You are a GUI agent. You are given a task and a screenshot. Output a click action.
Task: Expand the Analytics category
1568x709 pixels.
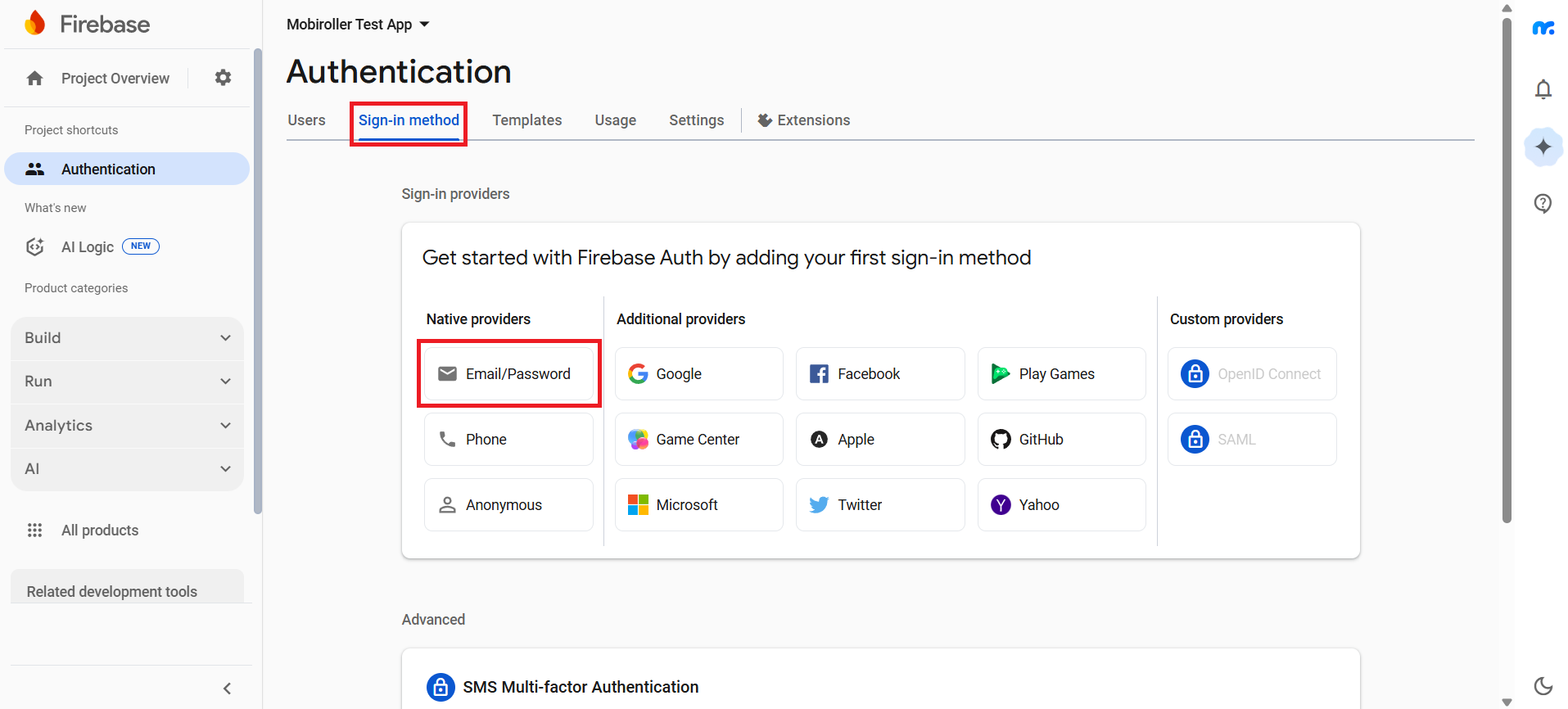point(127,426)
